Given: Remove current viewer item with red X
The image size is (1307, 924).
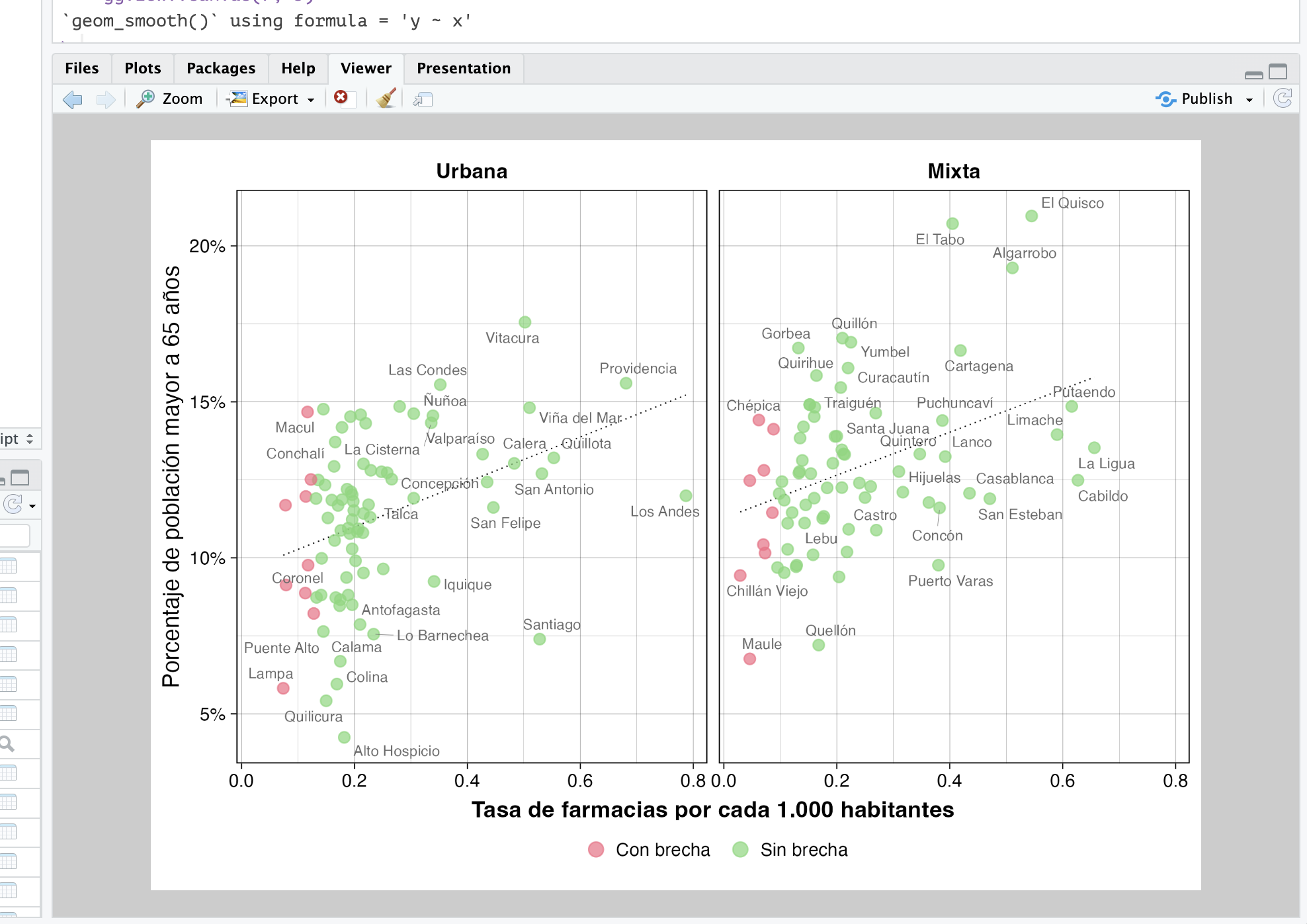Looking at the screenshot, I should [341, 98].
